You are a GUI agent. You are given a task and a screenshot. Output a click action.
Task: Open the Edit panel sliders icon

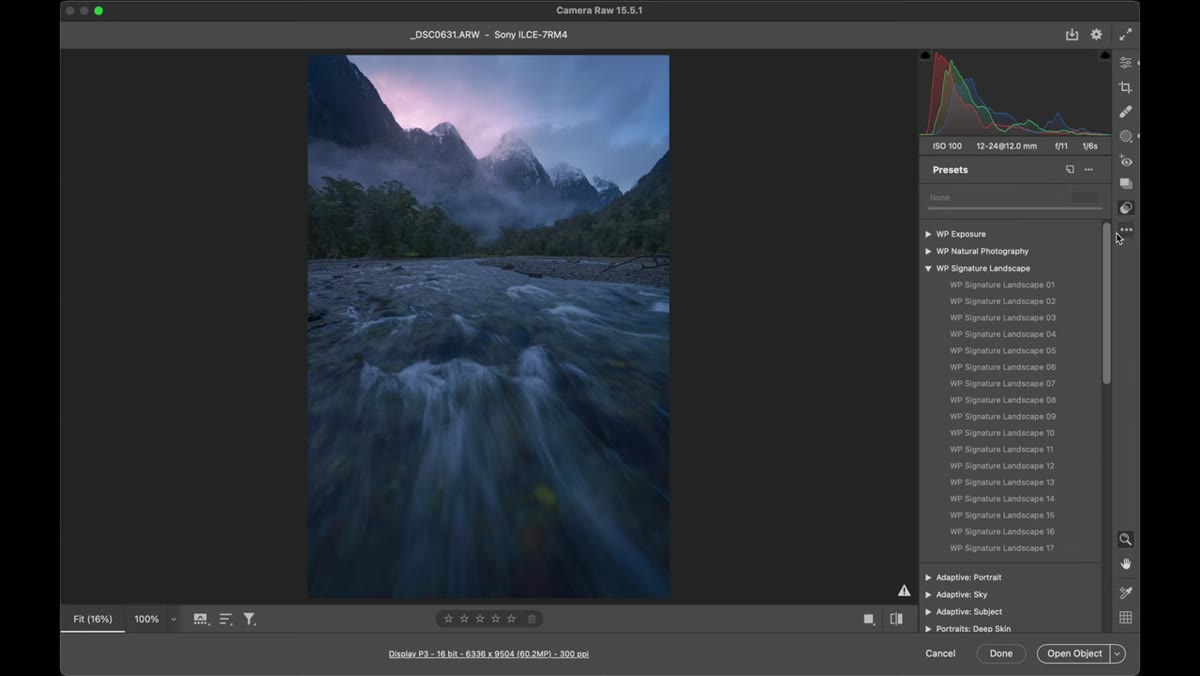click(x=1126, y=63)
